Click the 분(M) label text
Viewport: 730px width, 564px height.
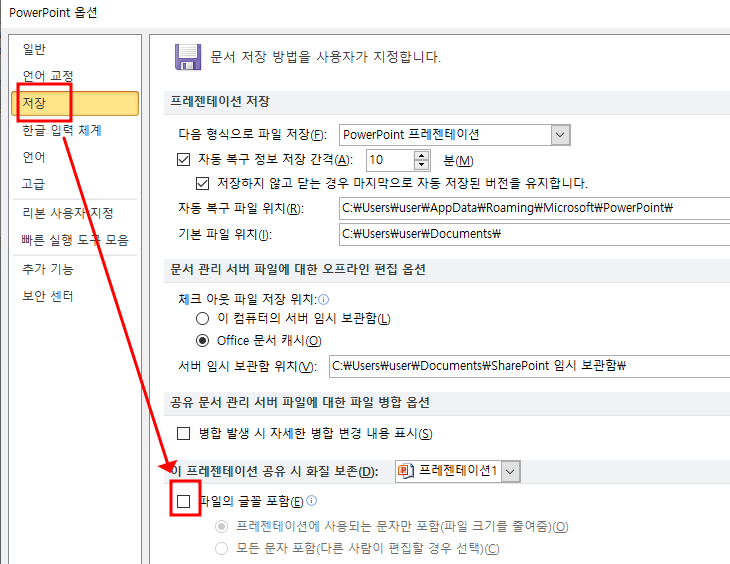[x=458, y=161]
